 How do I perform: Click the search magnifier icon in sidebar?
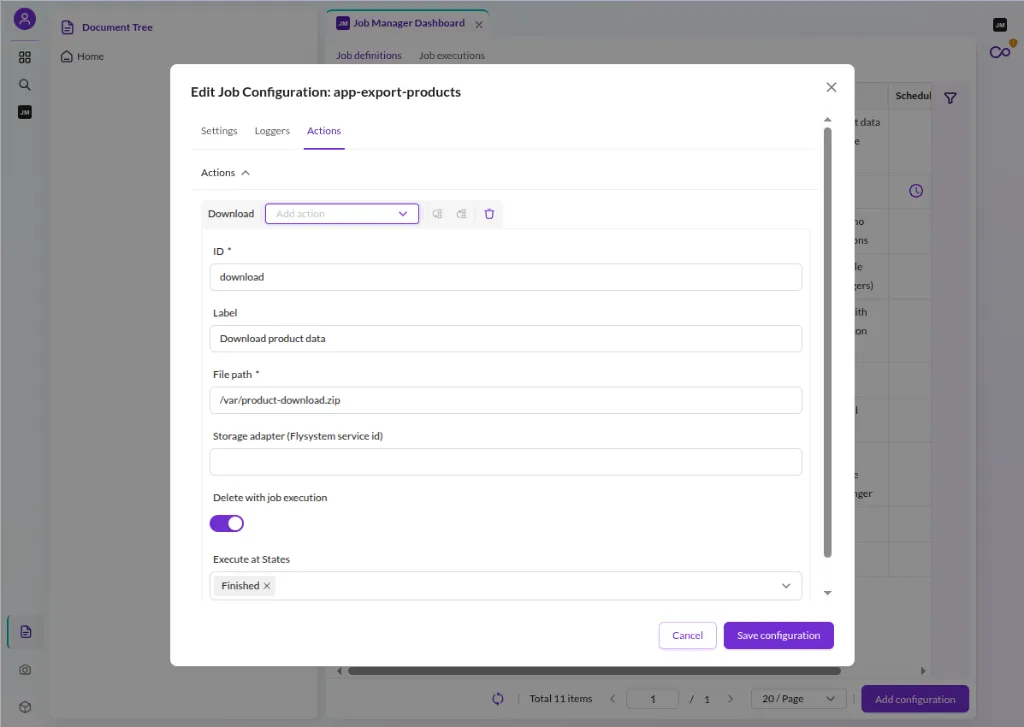(x=25, y=85)
